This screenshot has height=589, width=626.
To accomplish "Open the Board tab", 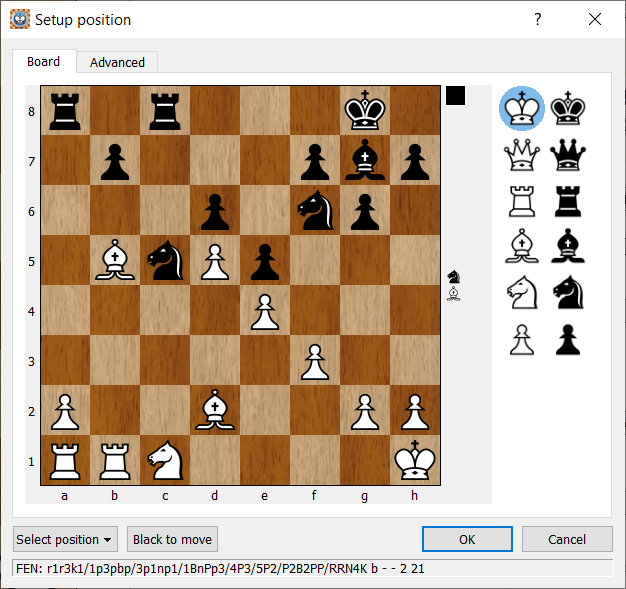I will (44, 61).
